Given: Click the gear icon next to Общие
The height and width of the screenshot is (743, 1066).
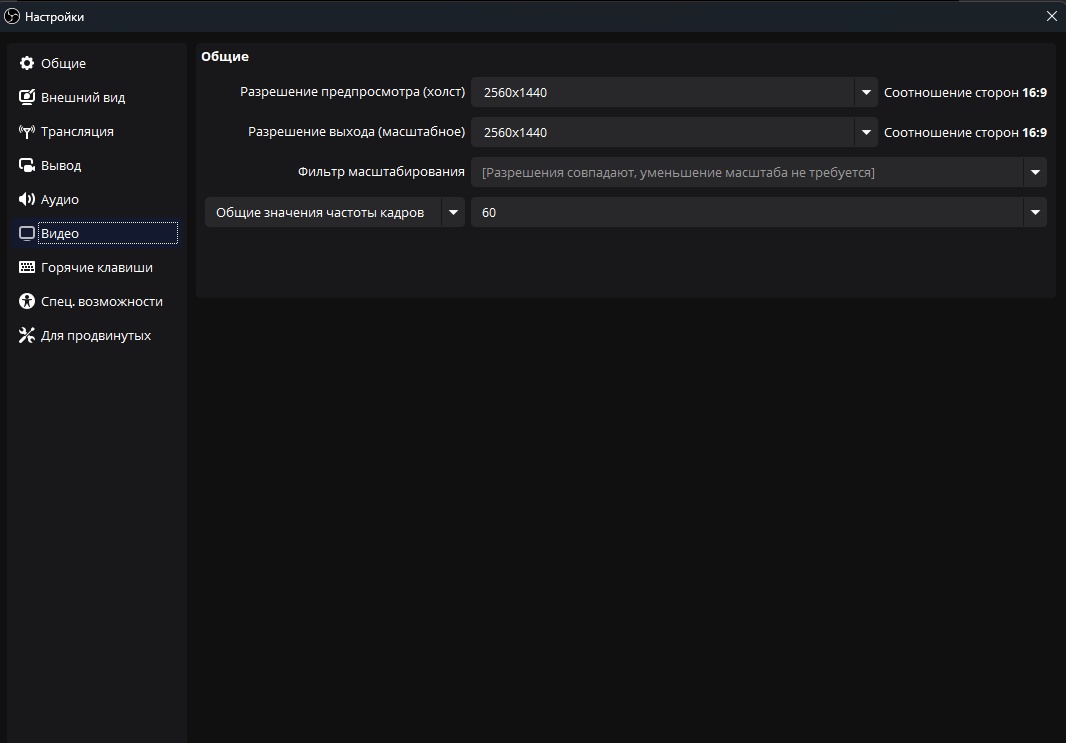Looking at the screenshot, I should coord(27,63).
